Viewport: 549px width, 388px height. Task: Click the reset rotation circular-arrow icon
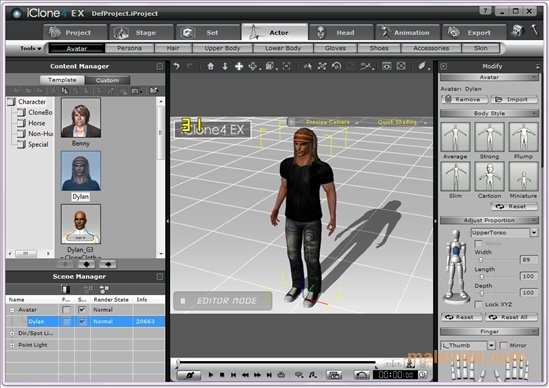click(x=336, y=66)
